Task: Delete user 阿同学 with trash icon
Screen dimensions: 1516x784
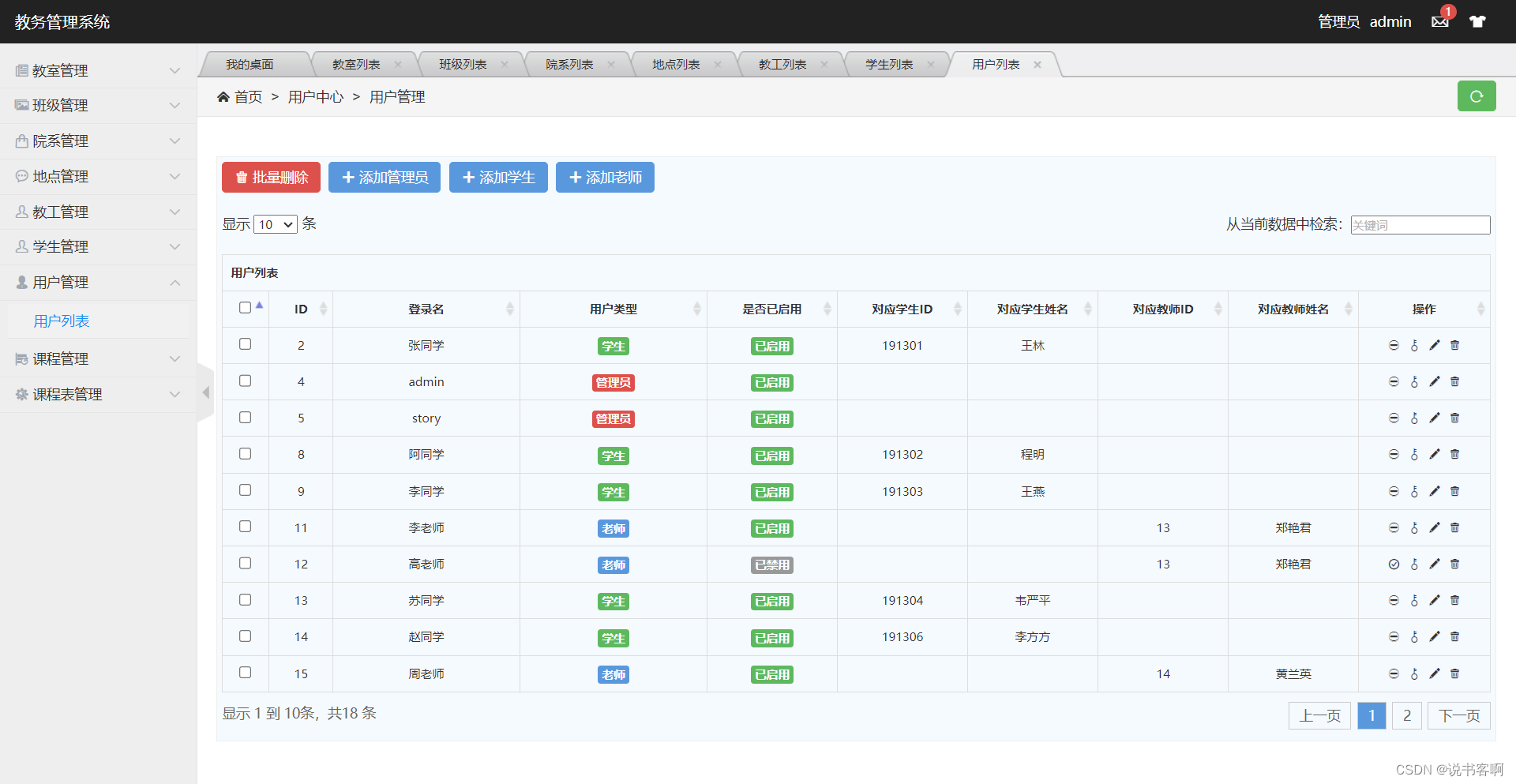Action: tap(1455, 454)
